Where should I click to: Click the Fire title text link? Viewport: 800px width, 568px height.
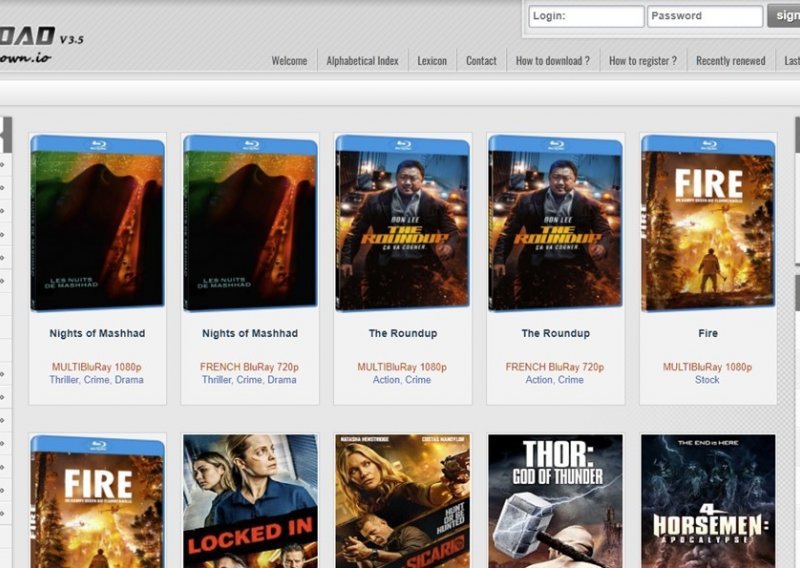(x=708, y=333)
